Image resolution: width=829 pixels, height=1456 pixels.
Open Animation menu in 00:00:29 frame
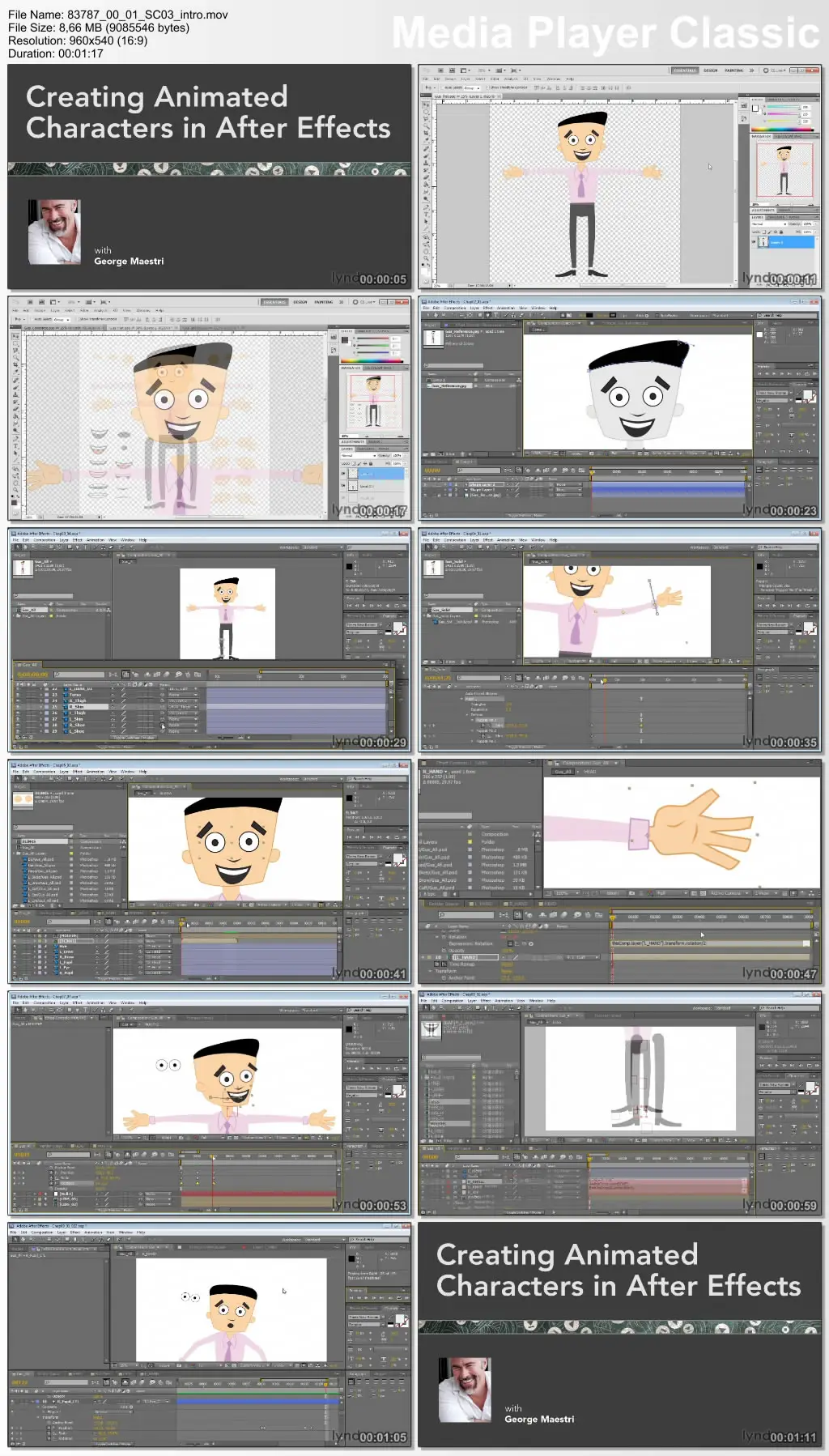pyautogui.click(x=95, y=540)
